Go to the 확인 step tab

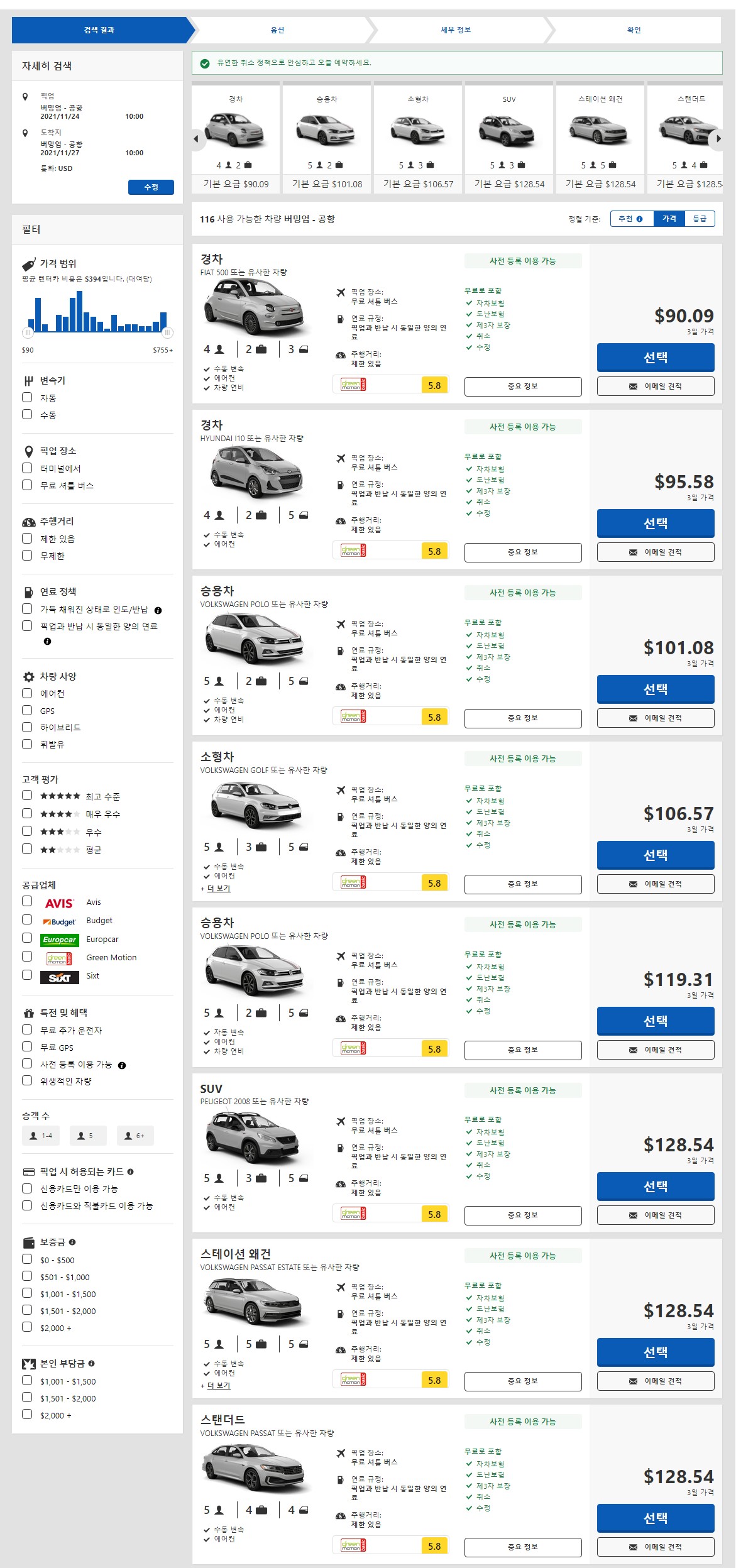coord(634,30)
